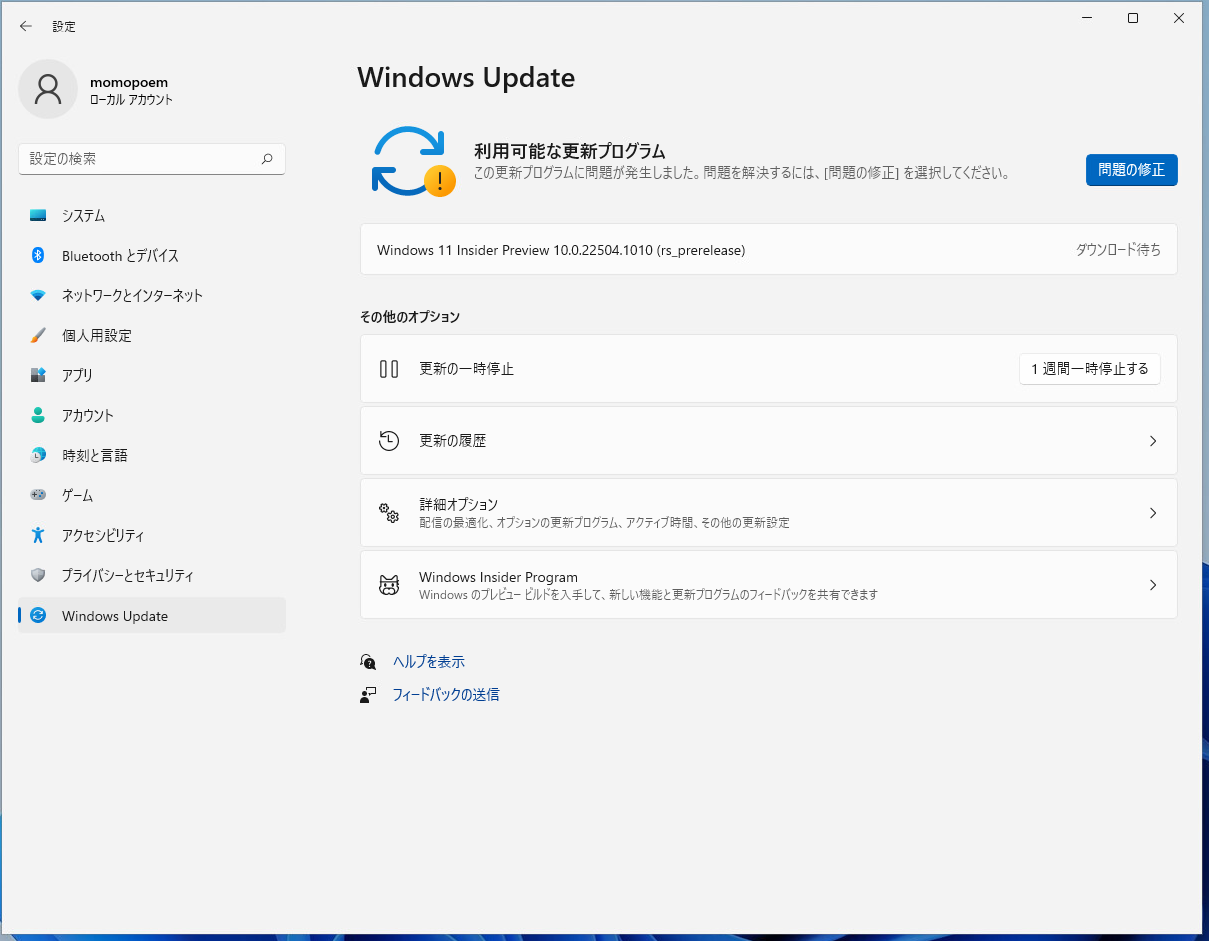Click the アカウント person icon

[x=38, y=415]
